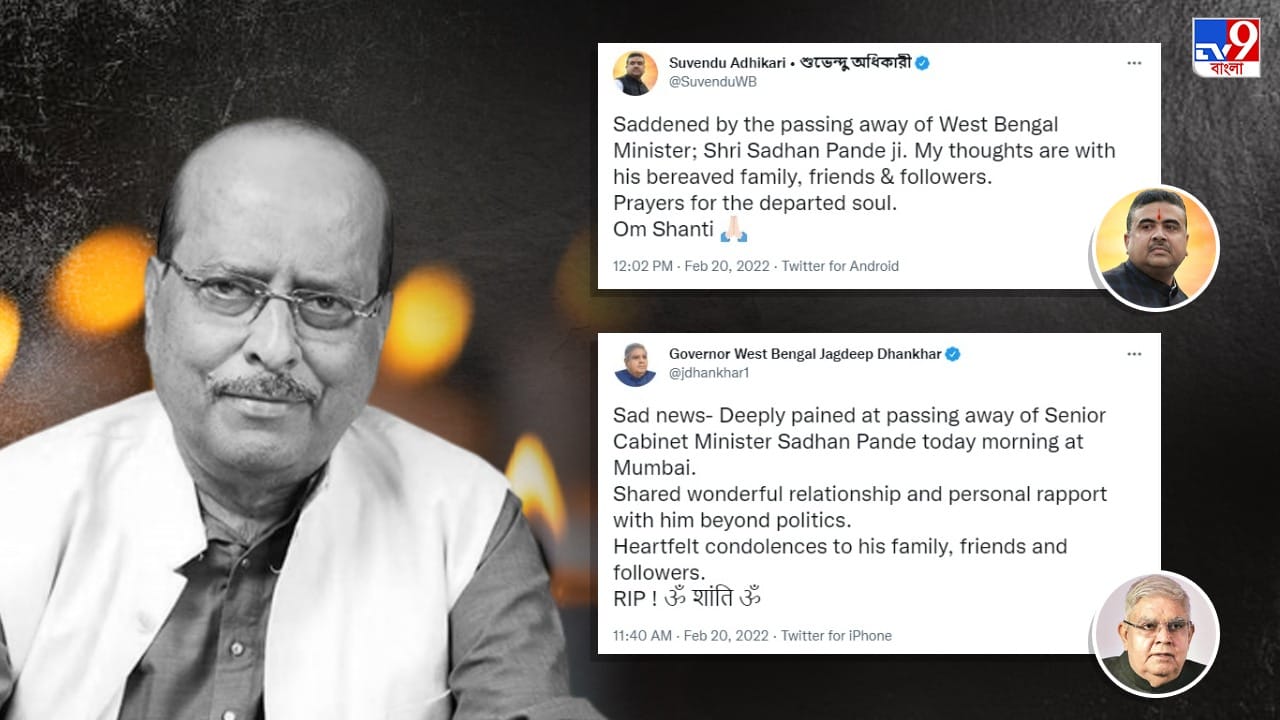1280x720 pixels.
Task: Open the three-dot menu on Suvendu Adhikari's tweet
Action: click(x=1134, y=63)
